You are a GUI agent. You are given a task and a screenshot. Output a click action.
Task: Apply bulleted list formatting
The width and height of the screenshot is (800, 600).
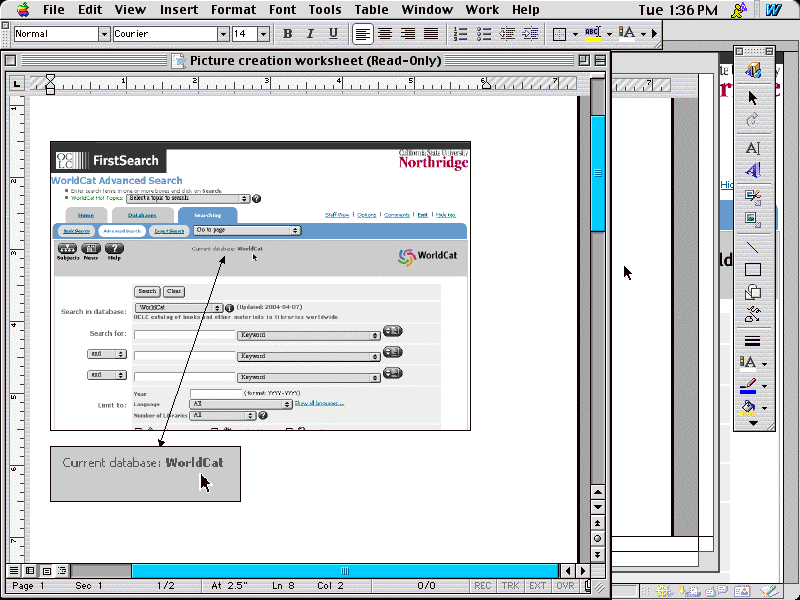coord(484,34)
